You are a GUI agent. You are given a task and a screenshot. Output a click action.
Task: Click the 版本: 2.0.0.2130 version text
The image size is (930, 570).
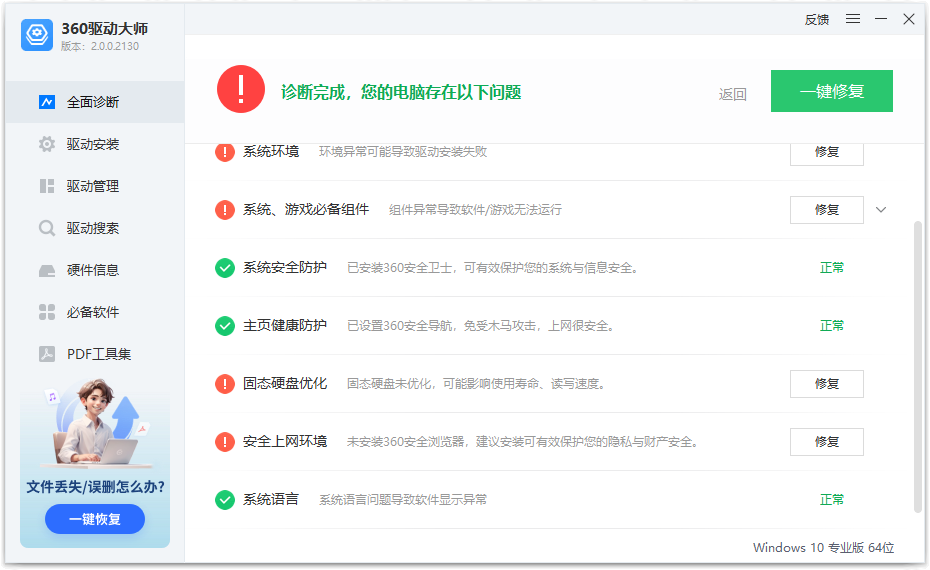[100, 46]
